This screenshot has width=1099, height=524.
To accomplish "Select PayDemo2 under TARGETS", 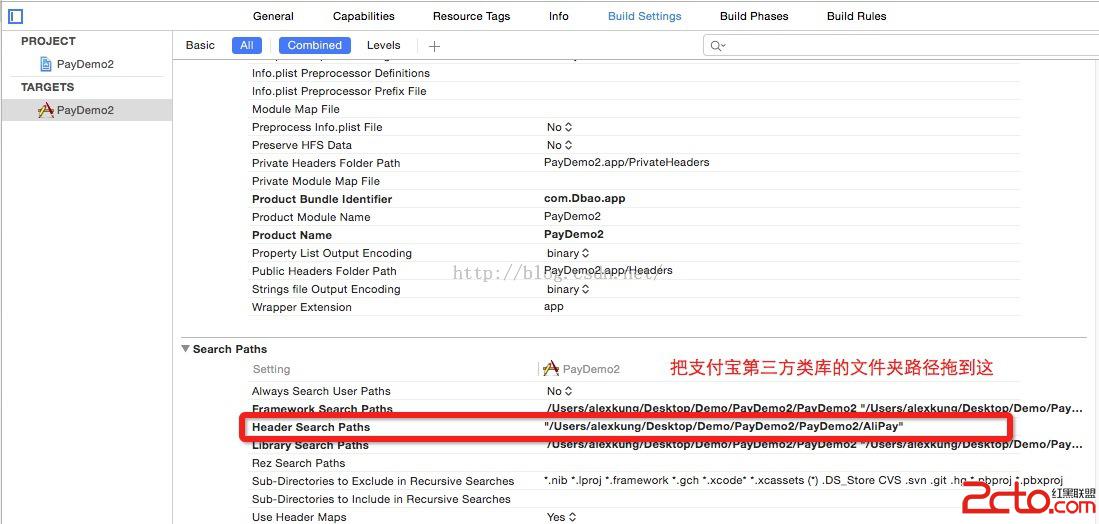I will click(x=85, y=110).
